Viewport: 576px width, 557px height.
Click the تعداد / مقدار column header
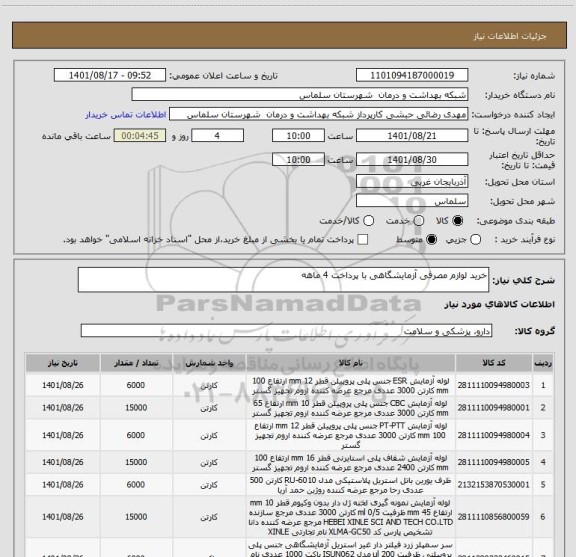(136, 363)
